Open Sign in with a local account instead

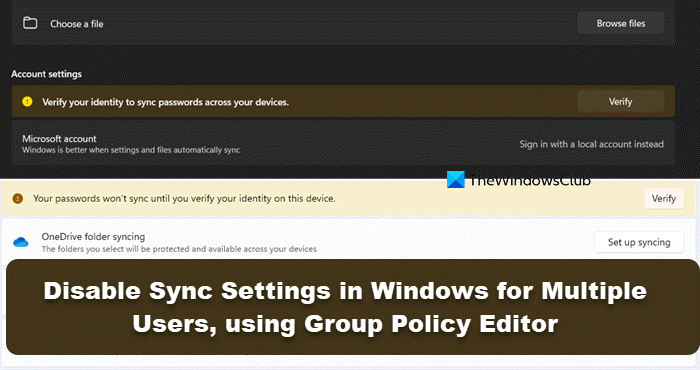pos(591,144)
